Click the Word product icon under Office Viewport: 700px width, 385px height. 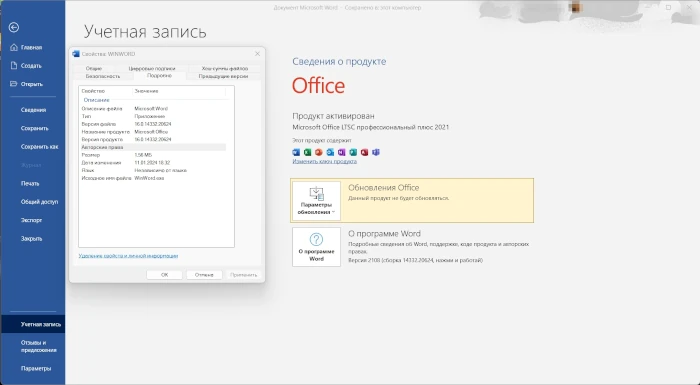coord(296,152)
